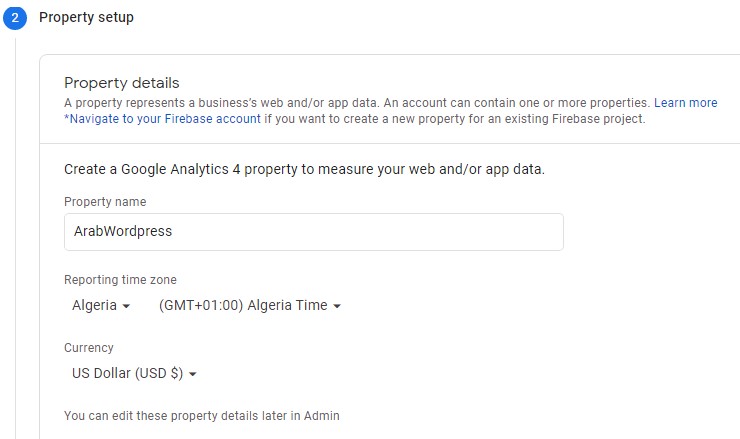The image size is (740, 439).
Task: Focus the Property name input field
Action: (x=313, y=231)
